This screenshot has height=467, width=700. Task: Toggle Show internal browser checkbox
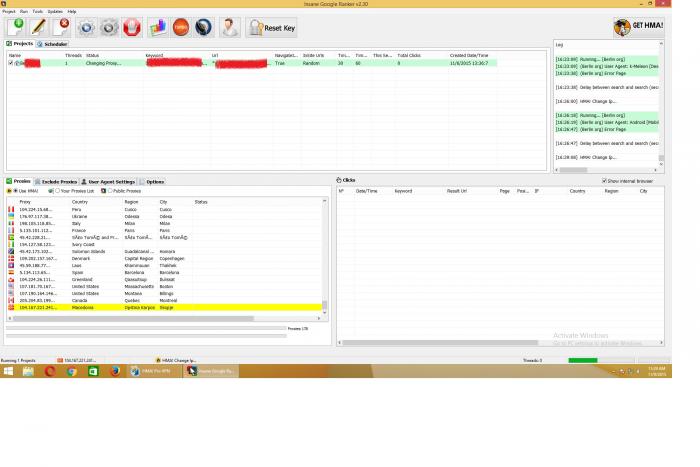604,181
